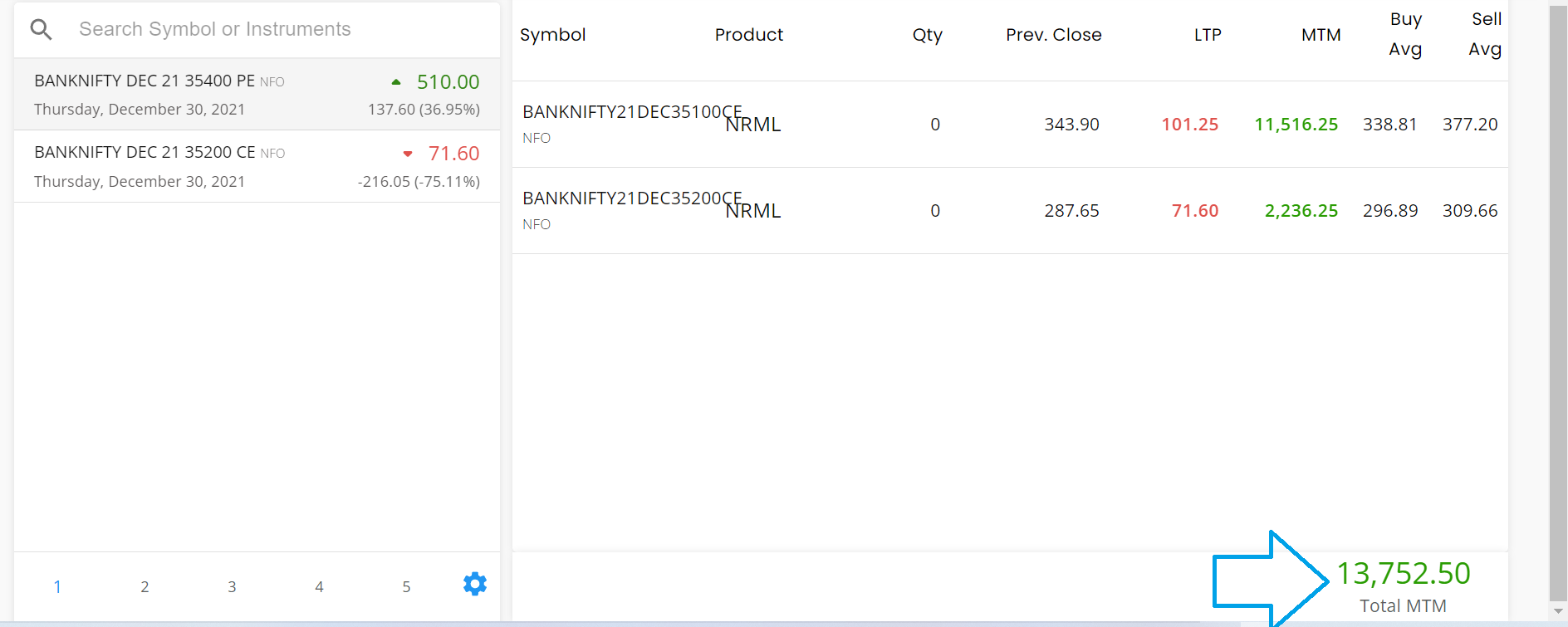The height and width of the screenshot is (627, 1568).
Task: Switch to watchlist tab 1
Action: 57,586
